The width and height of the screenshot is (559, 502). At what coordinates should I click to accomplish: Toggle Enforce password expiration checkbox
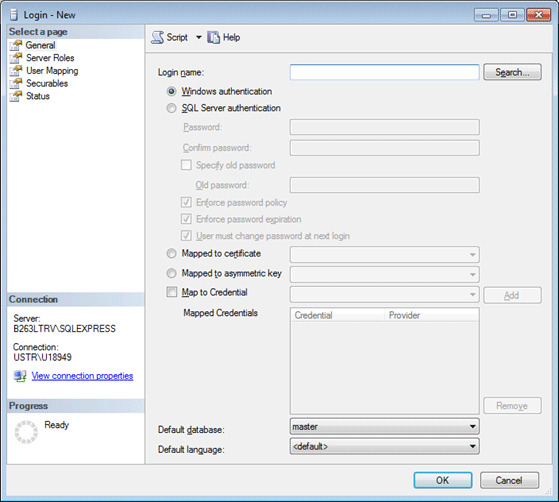(x=186, y=219)
